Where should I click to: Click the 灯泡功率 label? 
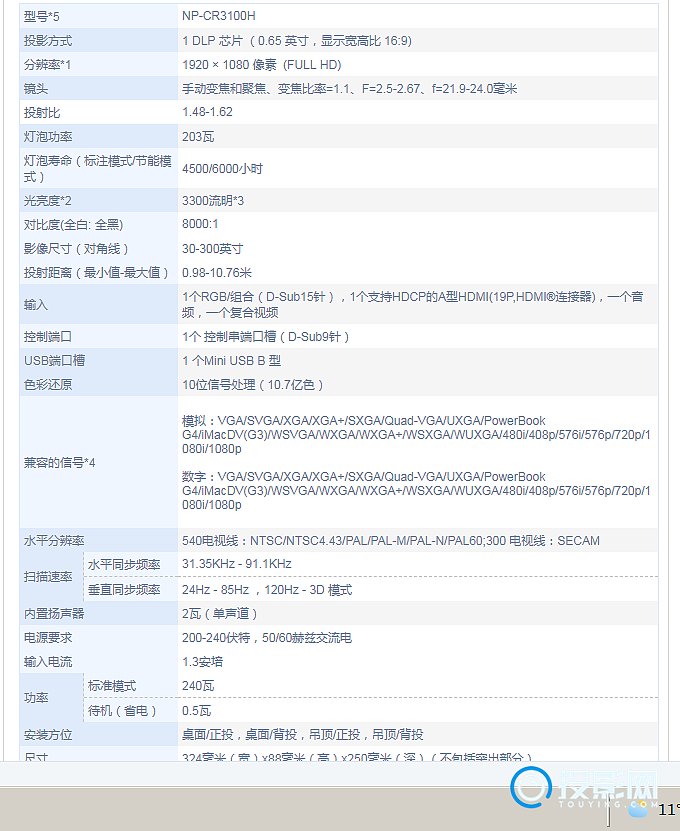pyautogui.click(x=48, y=137)
